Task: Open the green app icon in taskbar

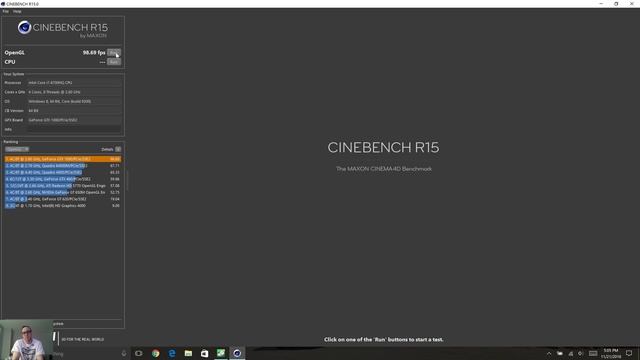Action: (x=221, y=353)
